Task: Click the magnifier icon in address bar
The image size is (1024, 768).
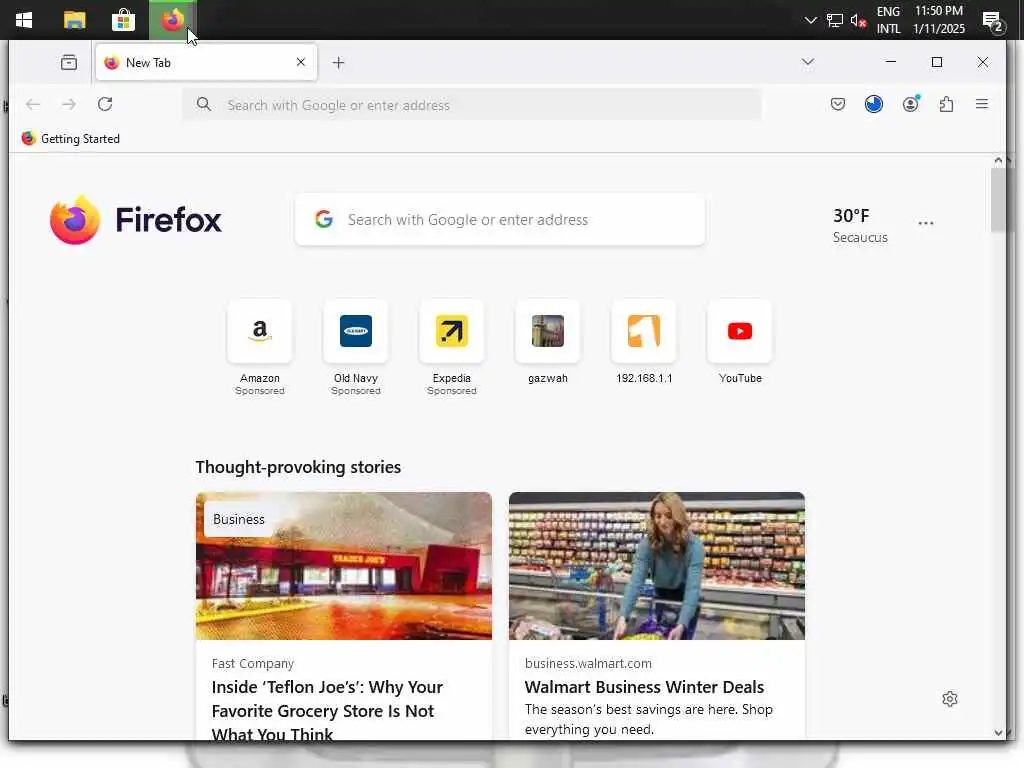Action: pyautogui.click(x=204, y=104)
